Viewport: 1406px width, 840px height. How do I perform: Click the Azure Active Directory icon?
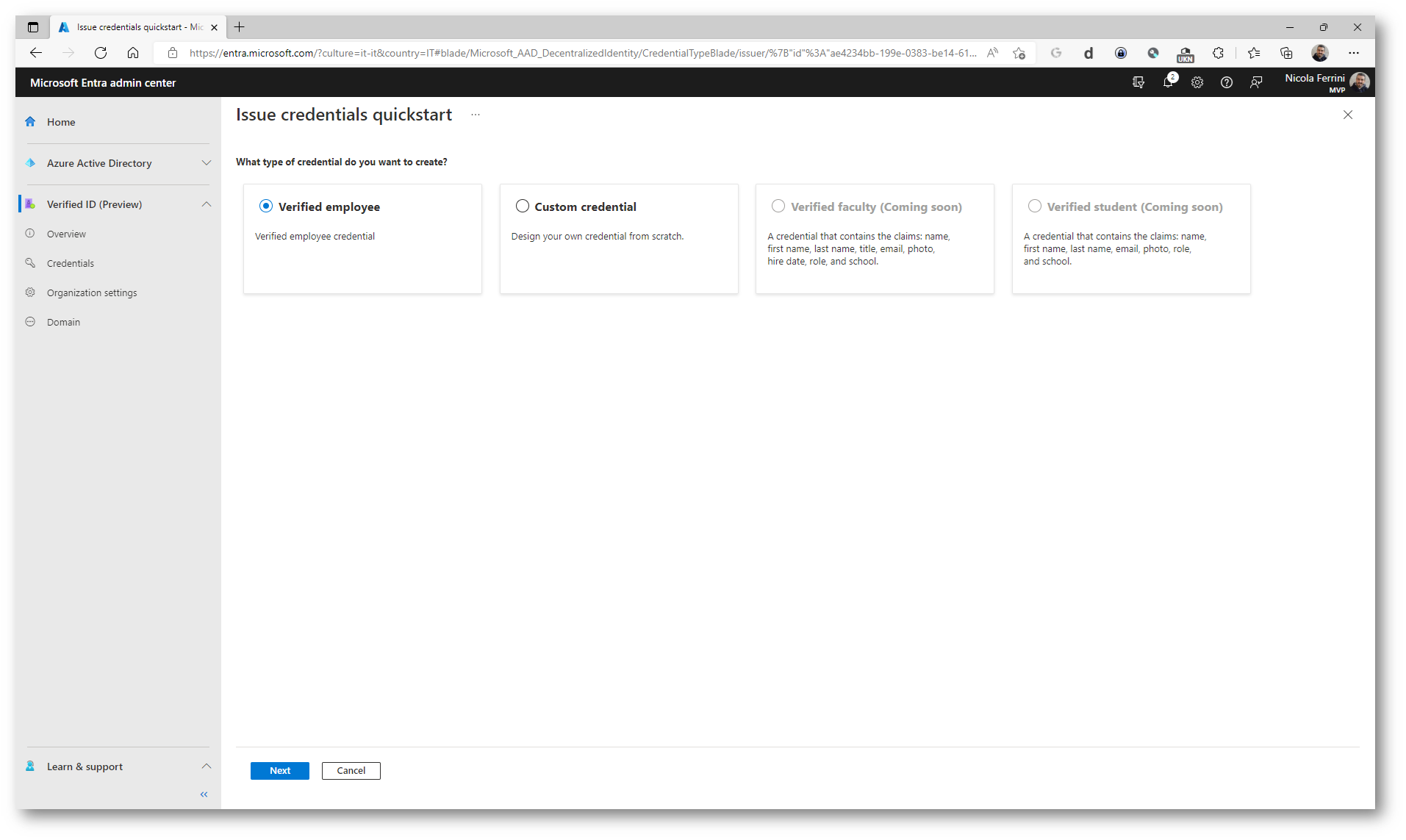click(30, 163)
